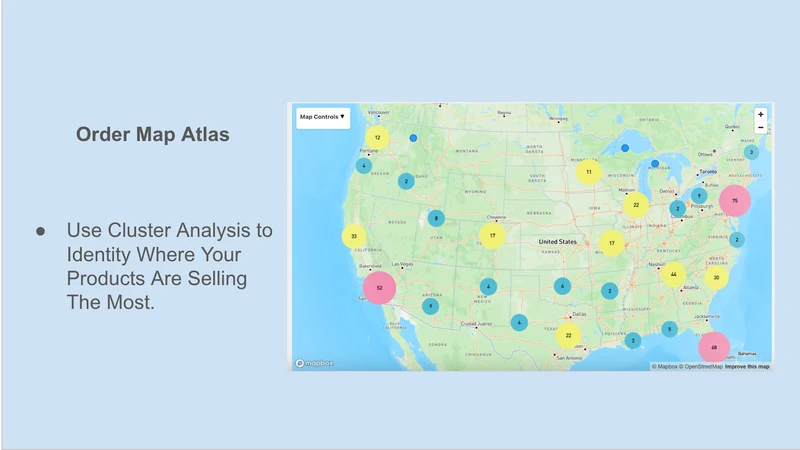800x450 pixels.
Task: Open the © OpenStreetMap attribution link
Action: tap(701, 366)
